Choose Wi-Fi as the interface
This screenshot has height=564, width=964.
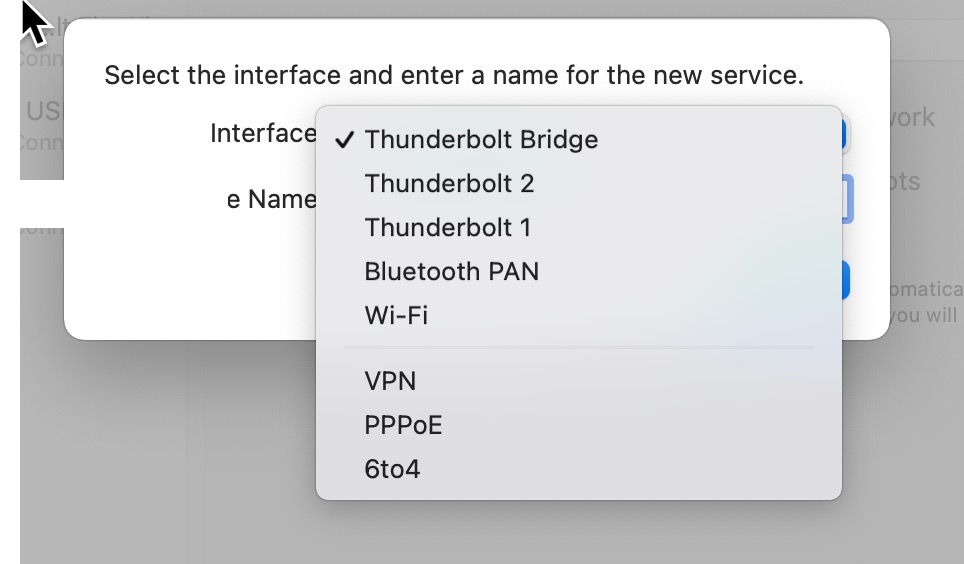coord(396,316)
